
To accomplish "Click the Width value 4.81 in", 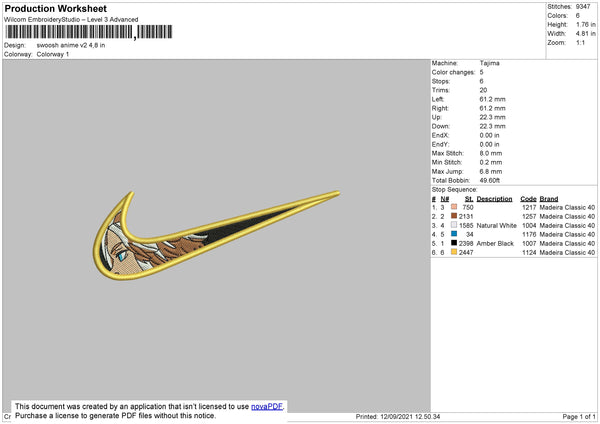I will [585, 34].
